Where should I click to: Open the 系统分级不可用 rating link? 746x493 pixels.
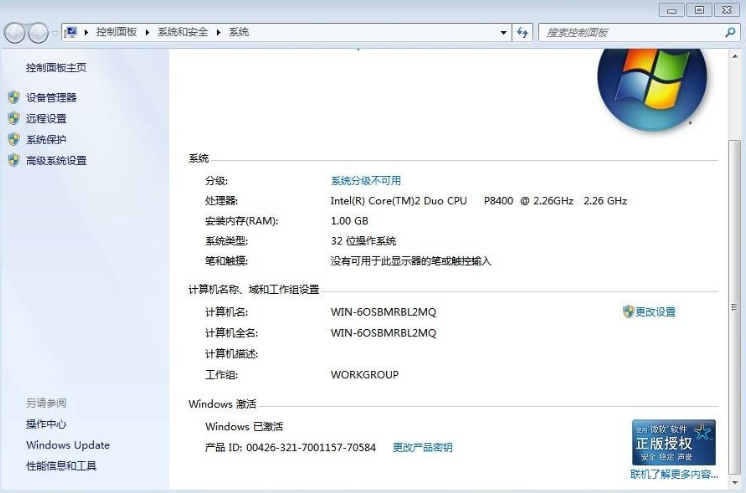[x=365, y=181]
